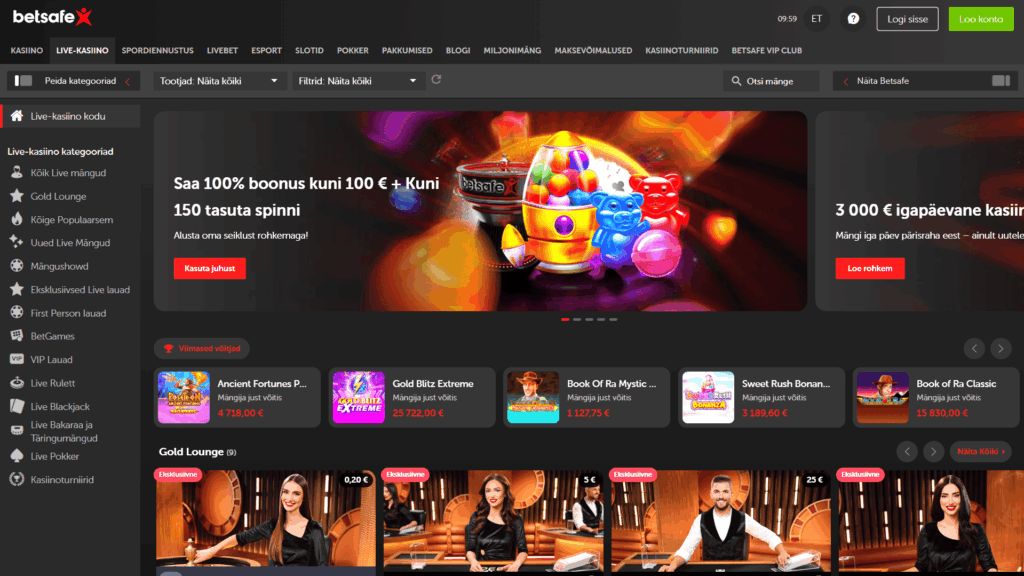Open the ET language selector
This screenshot has height=576, width=1024.
[817, 18]
